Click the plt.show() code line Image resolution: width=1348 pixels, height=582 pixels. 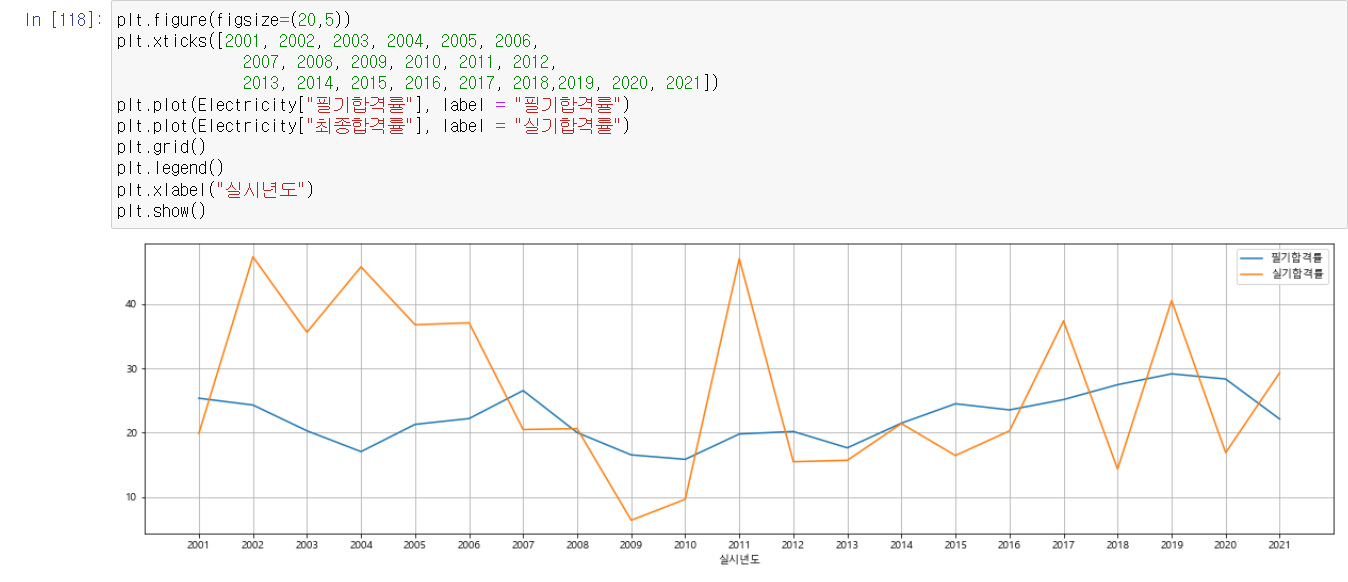161,211
